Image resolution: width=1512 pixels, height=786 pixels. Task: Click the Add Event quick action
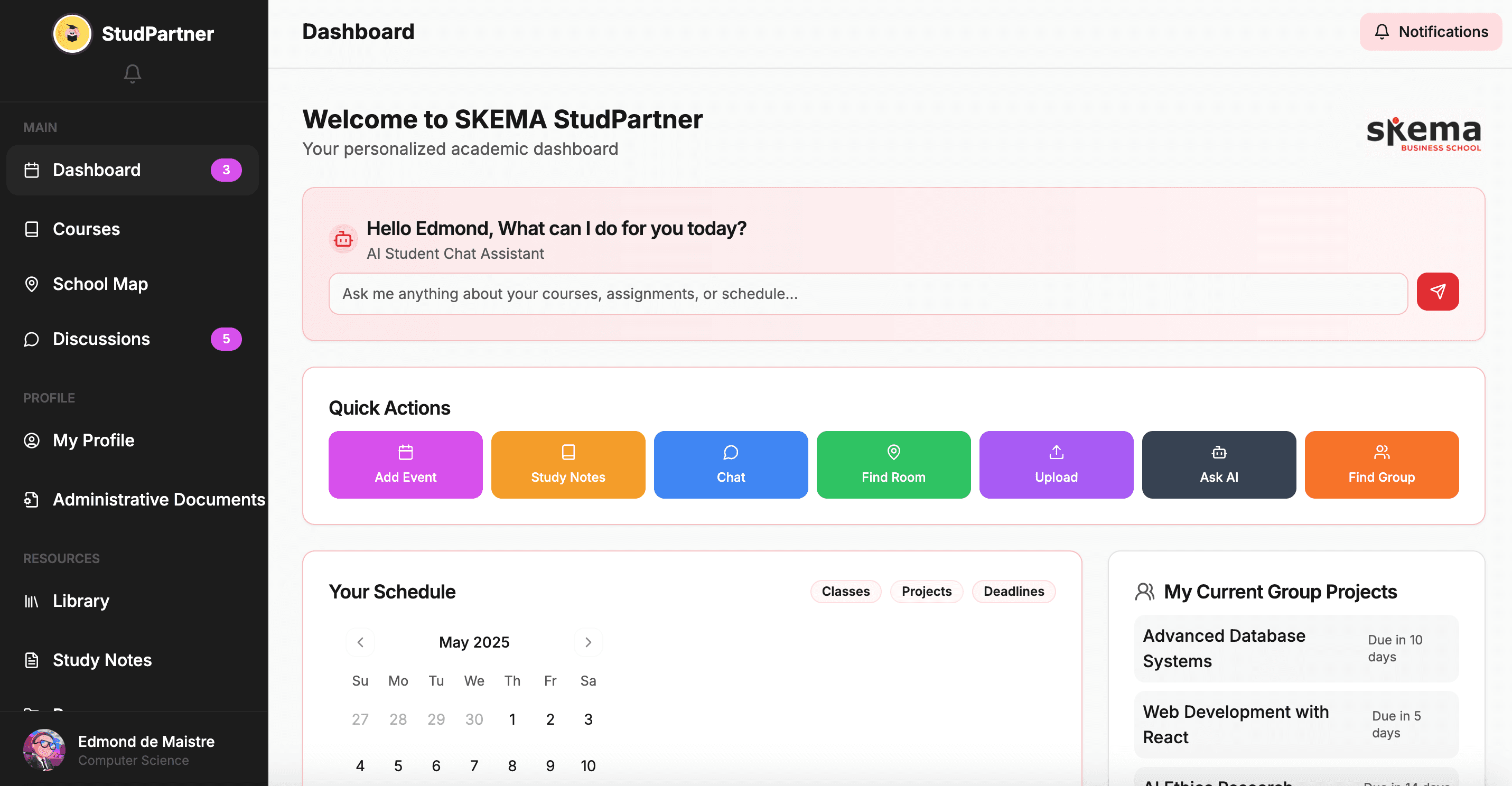point(405,464)
